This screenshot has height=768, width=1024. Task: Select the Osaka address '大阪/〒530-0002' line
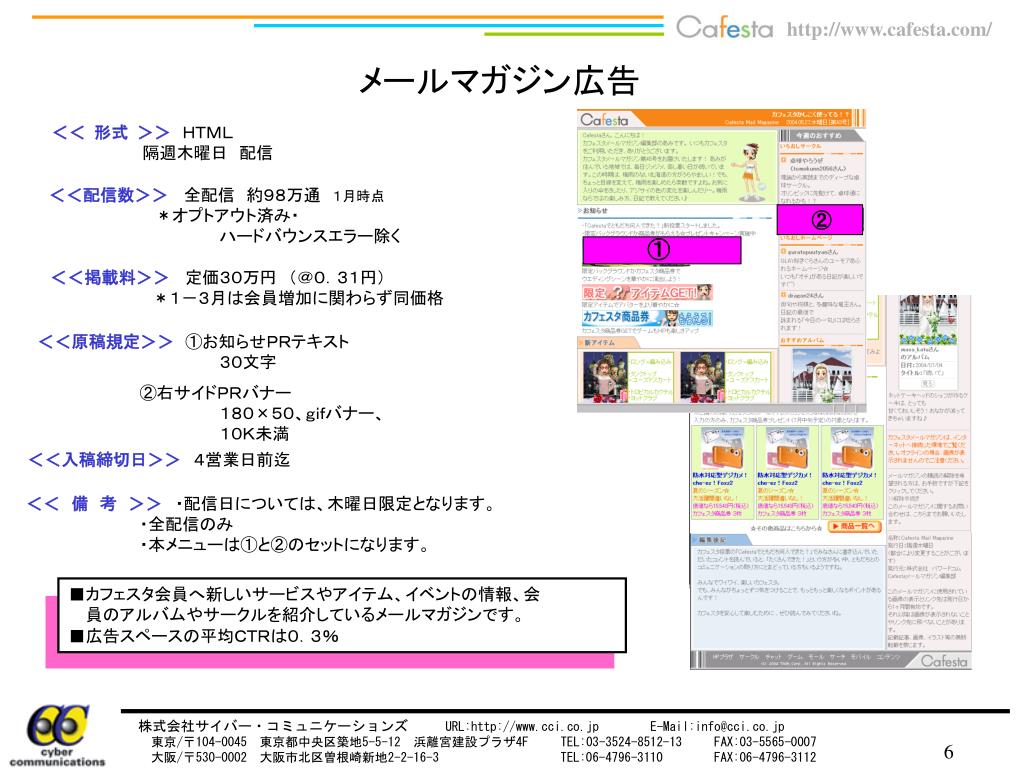pos(295,758)
